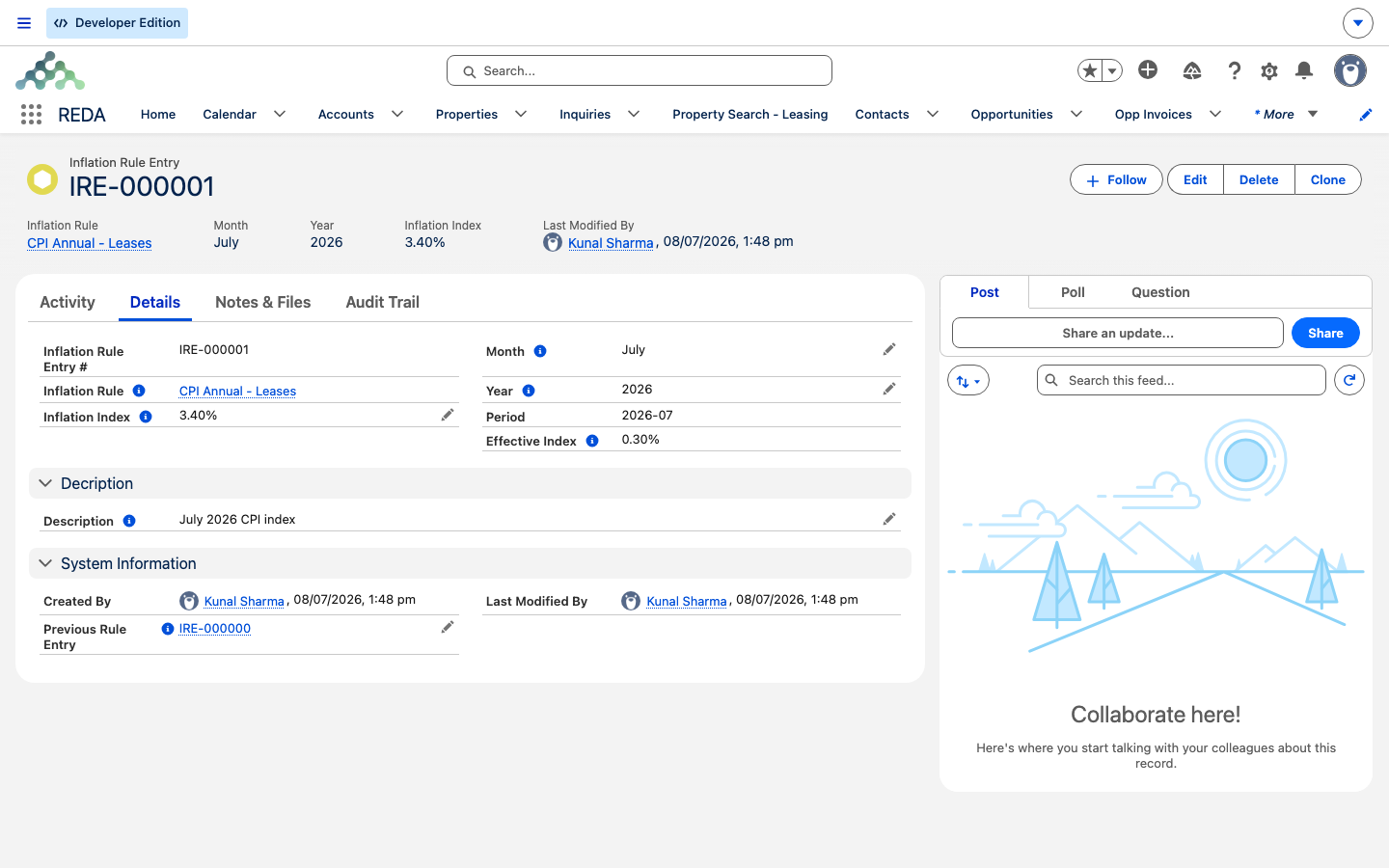Open the More navigation dropdown
Screen dimensions: 1389x868
pyautogui.click(x=1286, y=114)
